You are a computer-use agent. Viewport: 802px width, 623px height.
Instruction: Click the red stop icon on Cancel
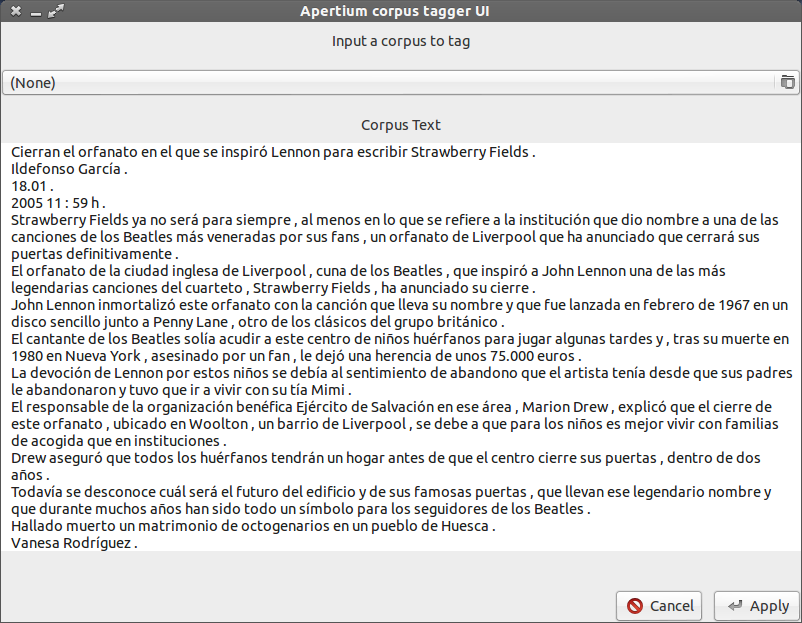coord(635,606)
